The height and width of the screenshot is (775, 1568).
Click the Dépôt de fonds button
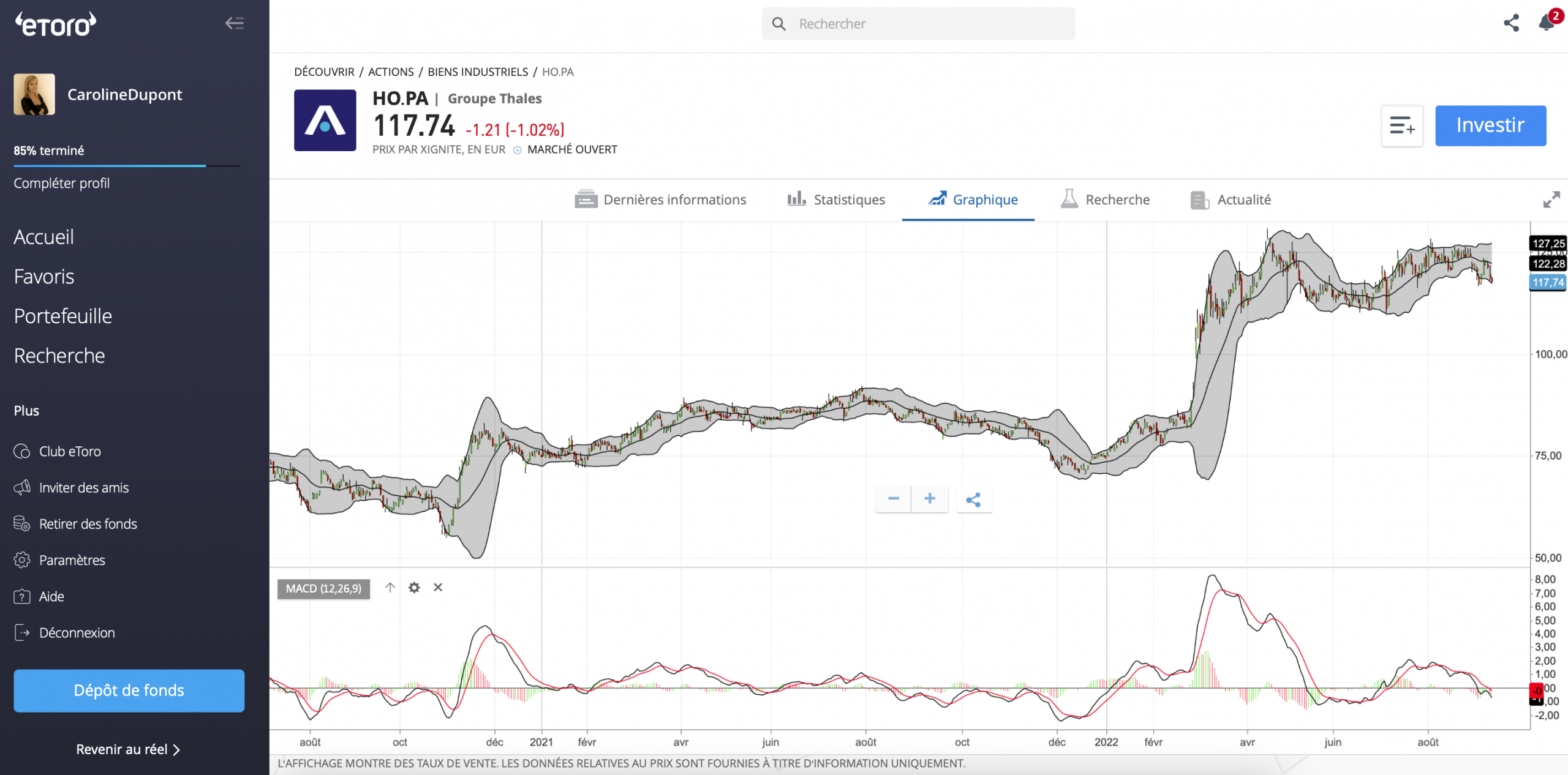click(x=129, y=691)
